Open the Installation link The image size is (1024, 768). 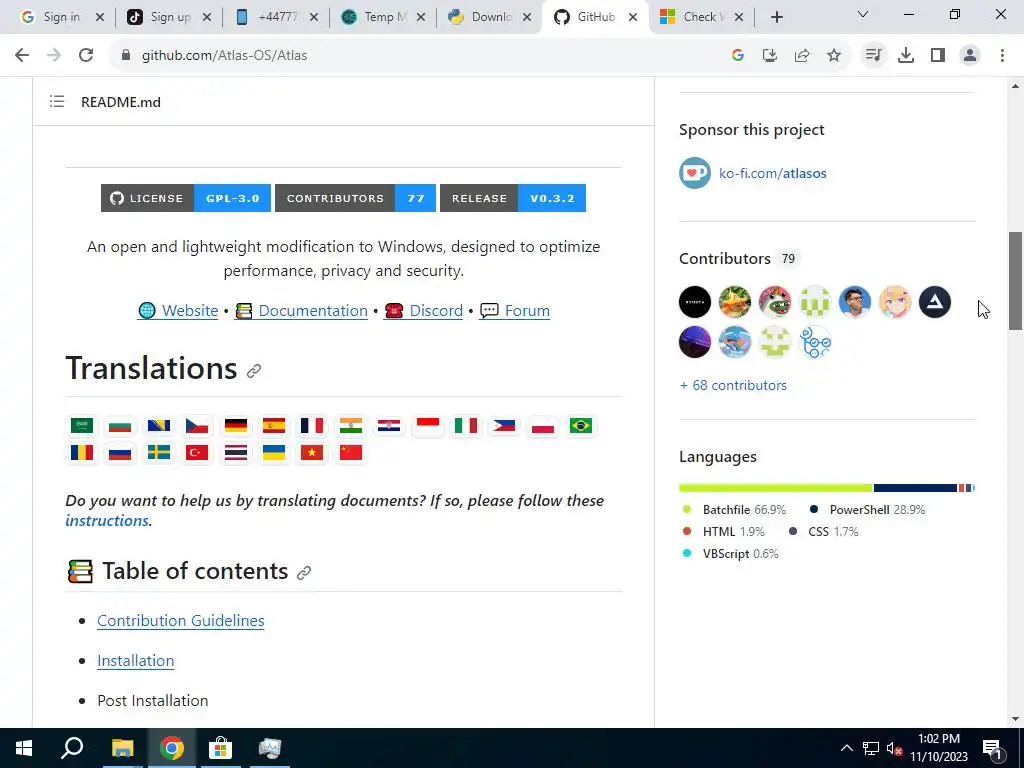136,660
